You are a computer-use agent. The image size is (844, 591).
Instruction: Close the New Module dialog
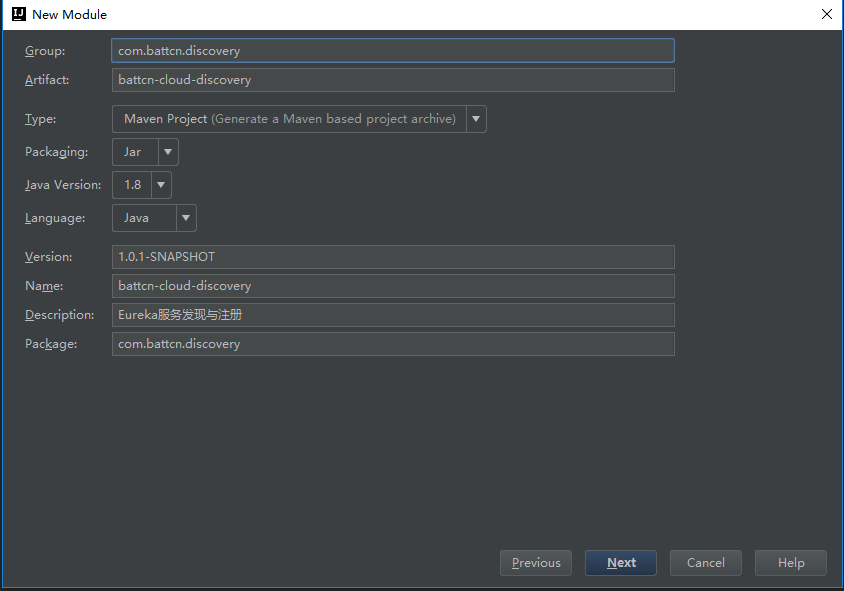[x=827, y=14]
